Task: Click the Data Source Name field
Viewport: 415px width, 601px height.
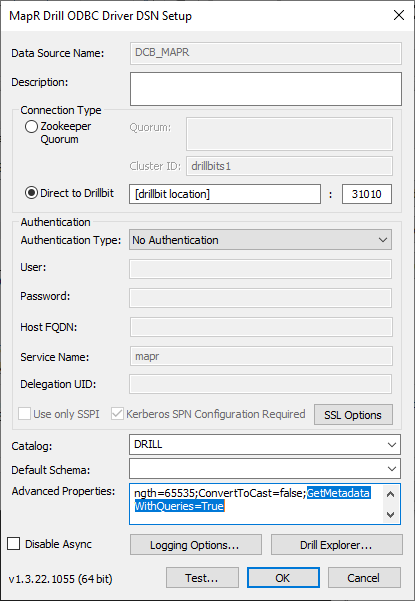Action: pos(266,53)
